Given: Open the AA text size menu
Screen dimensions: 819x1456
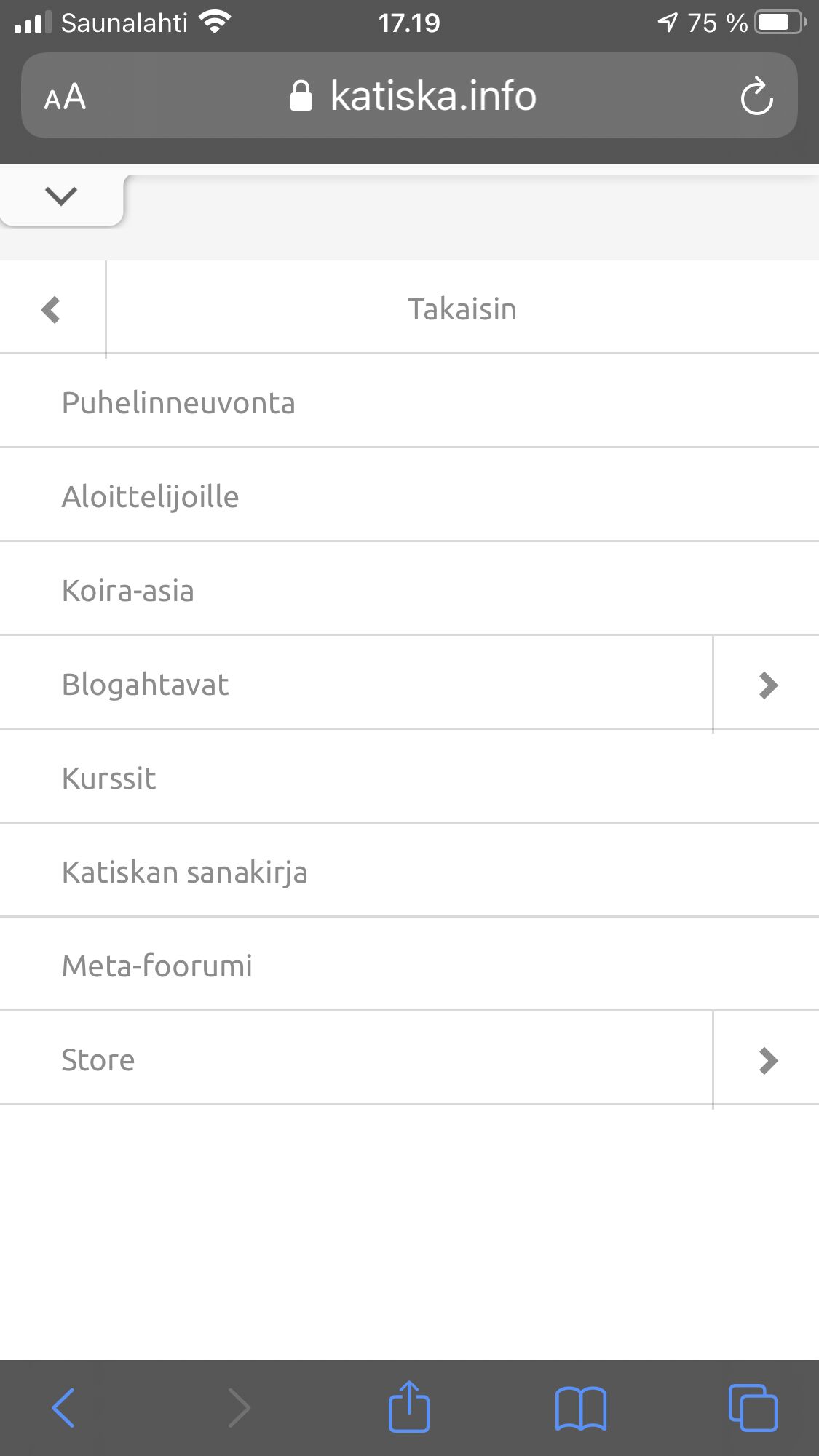Looking at the screenshot, I should coord(65,97).
